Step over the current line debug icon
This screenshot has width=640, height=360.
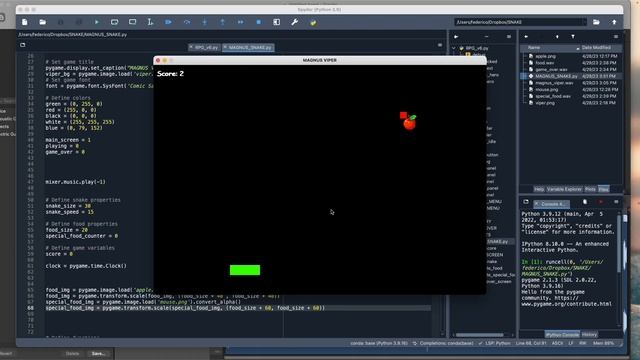pos(187,22)
